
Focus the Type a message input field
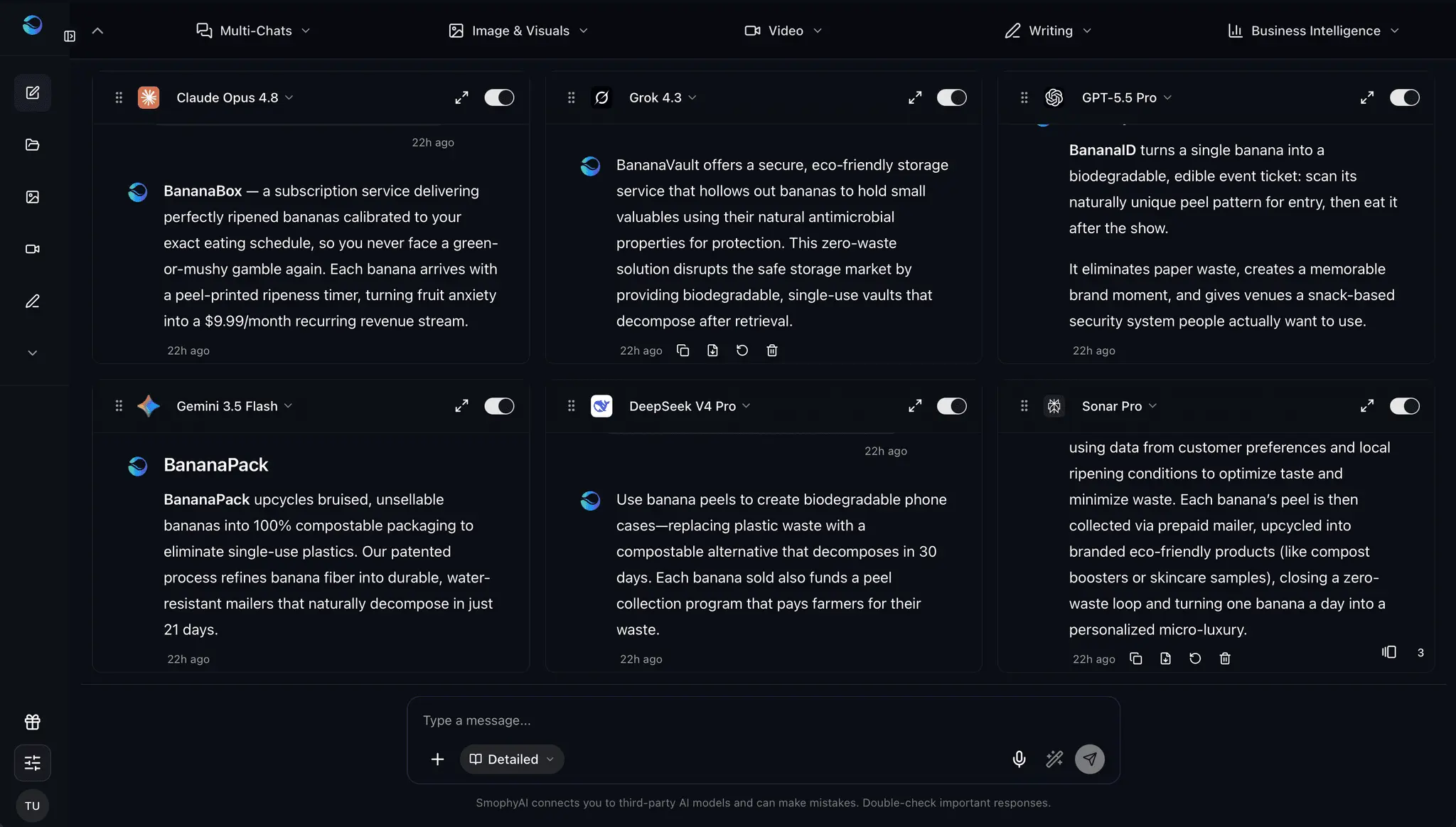click(x=763, y=720)
